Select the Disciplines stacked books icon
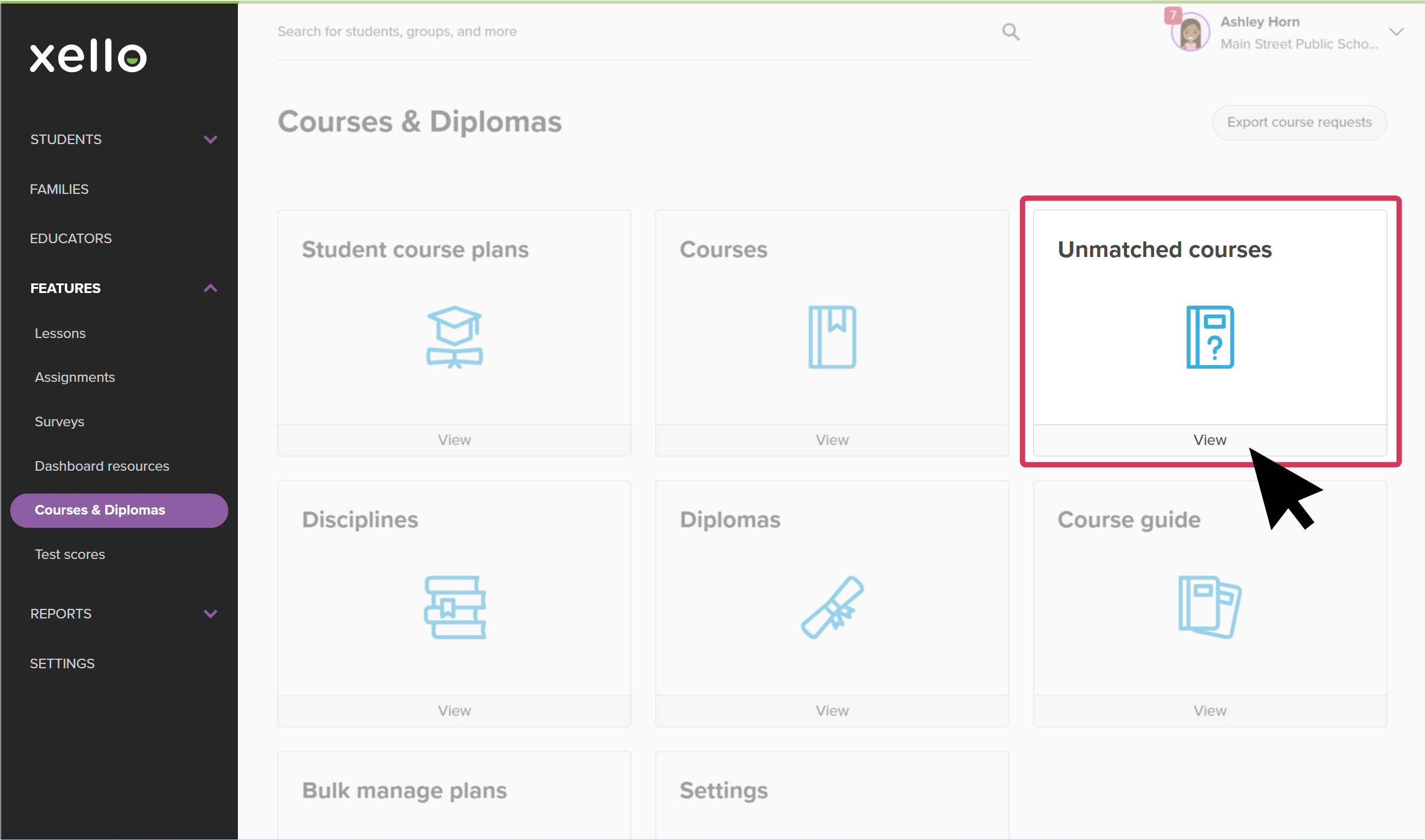Image resolution: width=1425 pixels, height=840 pixels. pos(455,607)
